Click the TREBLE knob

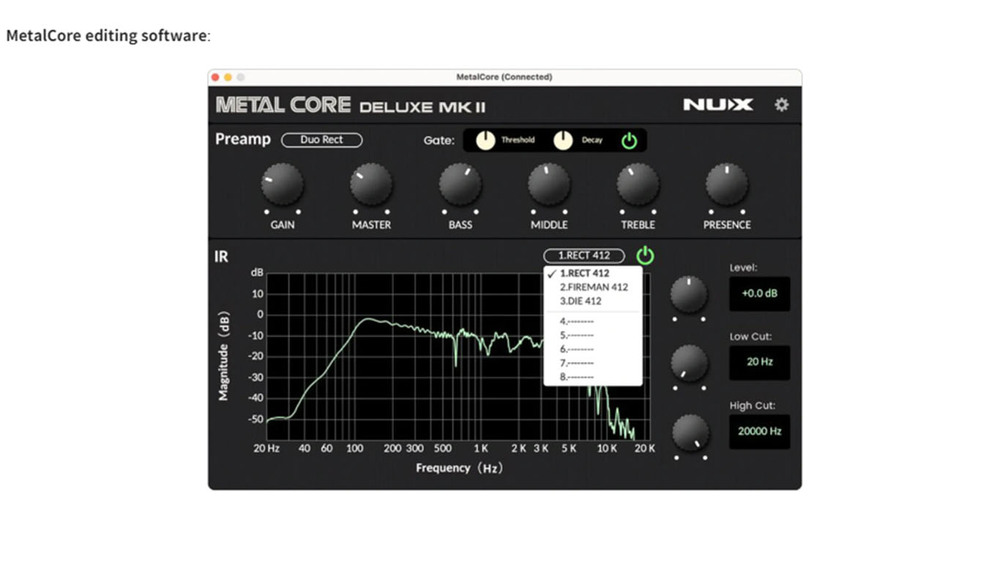point(638,184)
